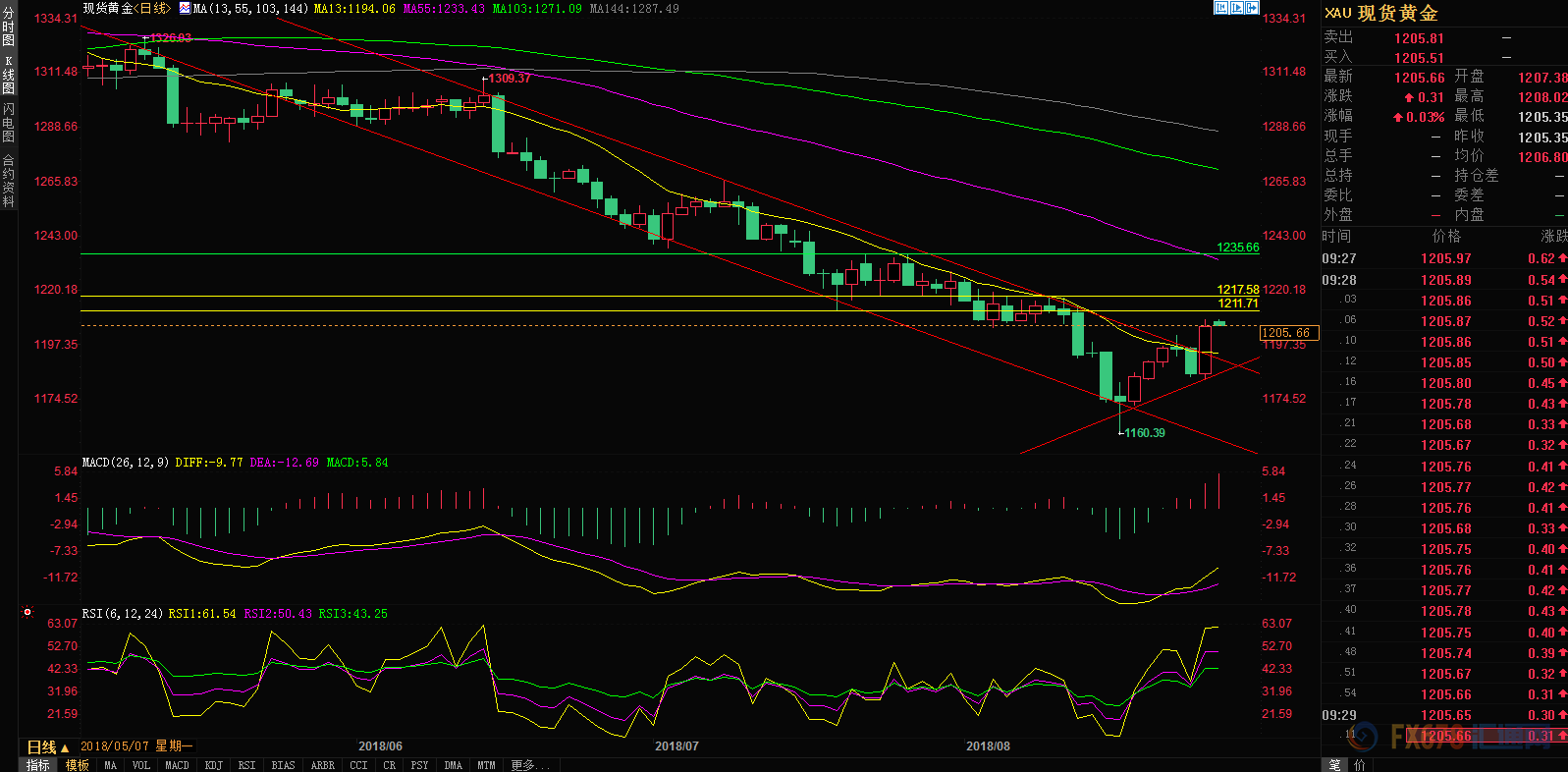Click the 最新 price 1205.66
1568x772 pixels.
click(1419, 78)
